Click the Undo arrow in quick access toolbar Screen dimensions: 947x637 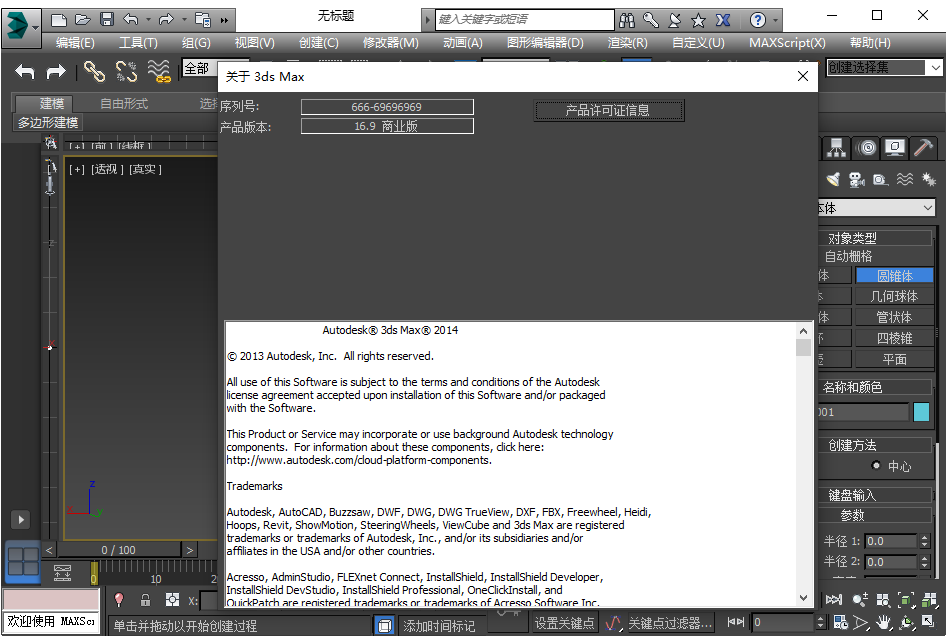[x=130, y=20]
